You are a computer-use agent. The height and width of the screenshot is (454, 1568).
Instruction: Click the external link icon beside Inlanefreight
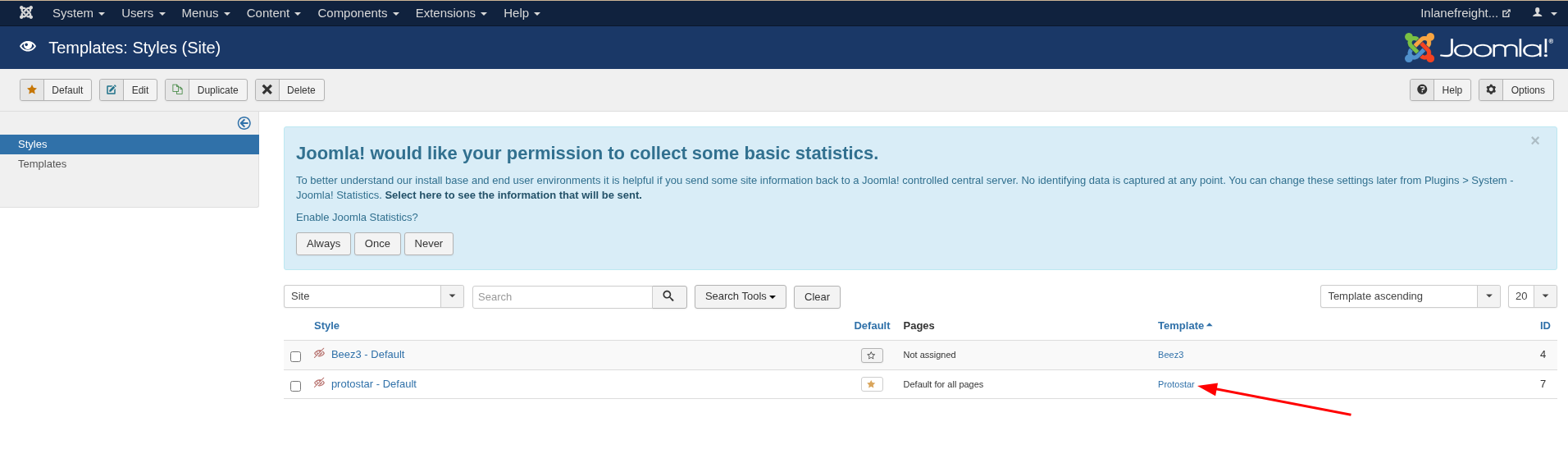[x=1506, y=13]
